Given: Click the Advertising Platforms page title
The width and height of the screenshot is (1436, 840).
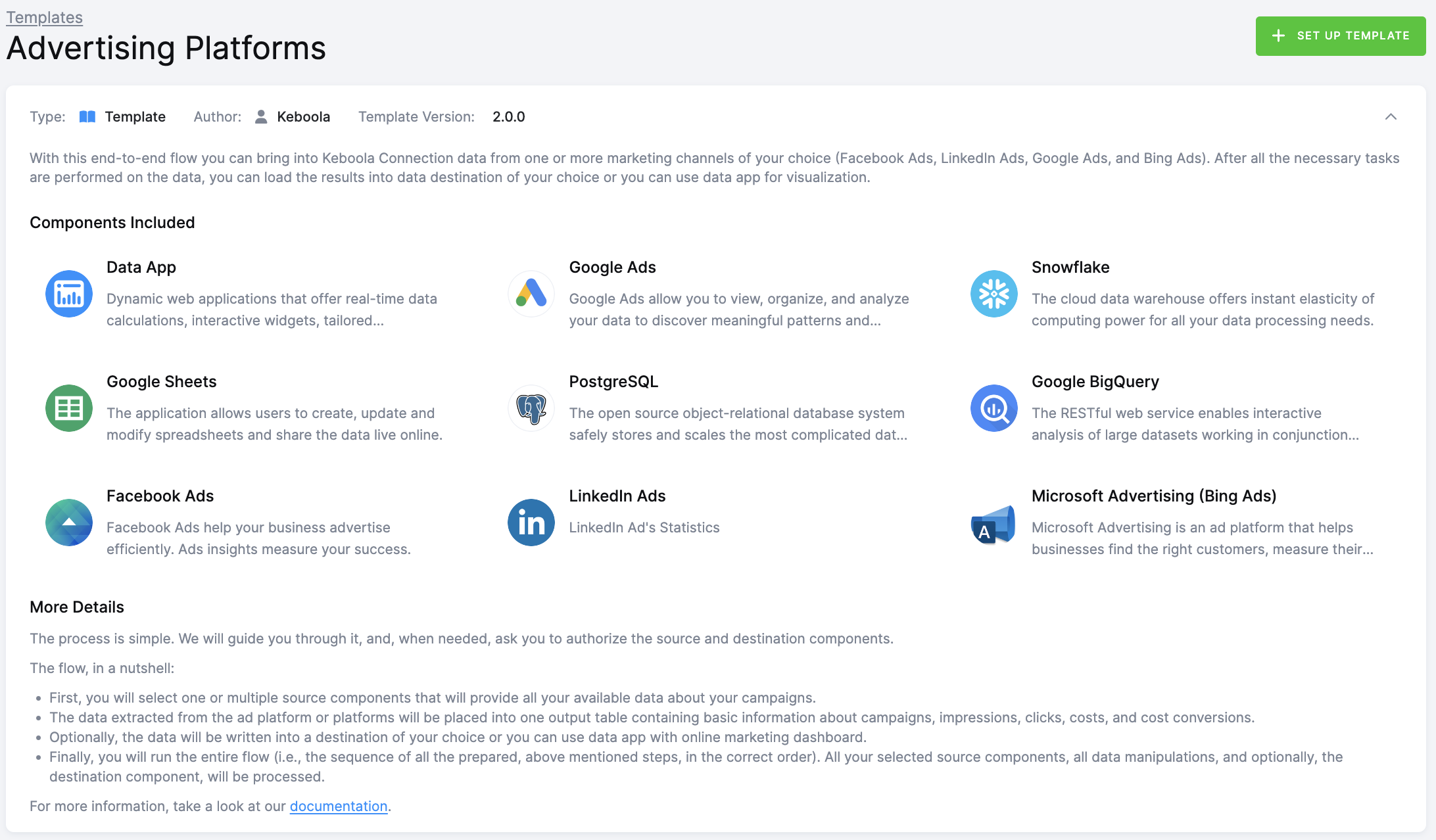Looking at the screenshot, I should [x=165, y=47].
